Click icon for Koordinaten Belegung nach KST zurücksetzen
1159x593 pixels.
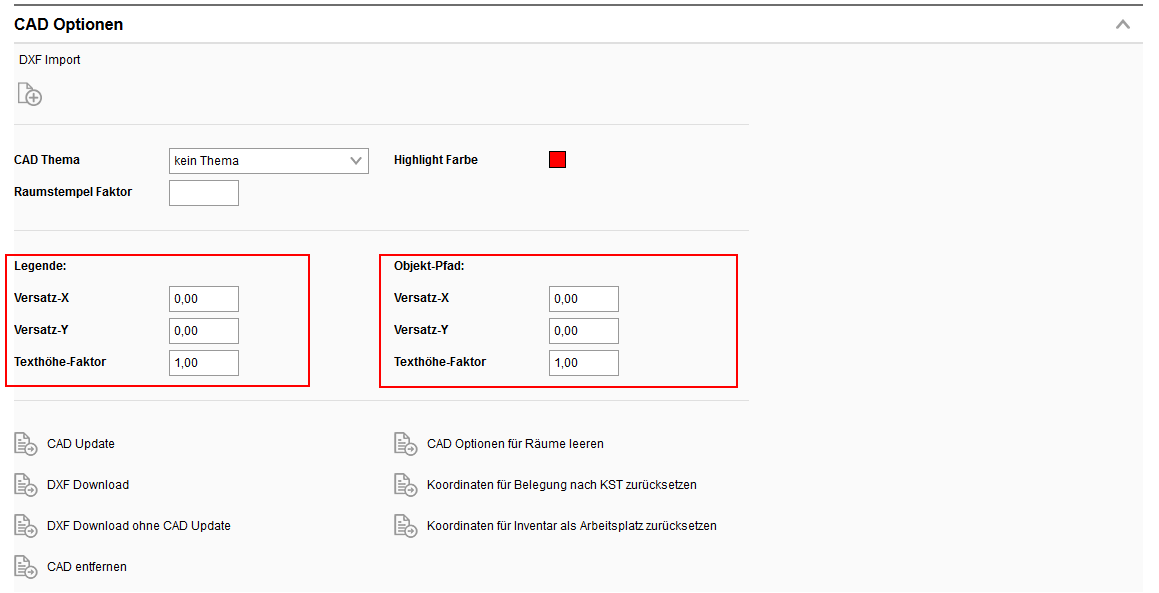[404, 484]
